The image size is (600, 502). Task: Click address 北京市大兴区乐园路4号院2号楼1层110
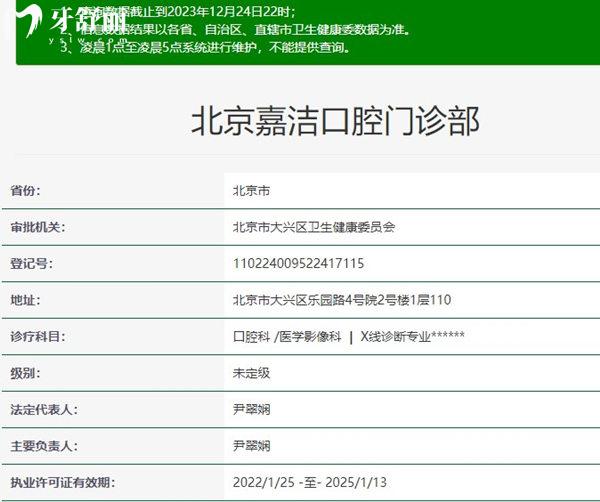click(342, 300)
